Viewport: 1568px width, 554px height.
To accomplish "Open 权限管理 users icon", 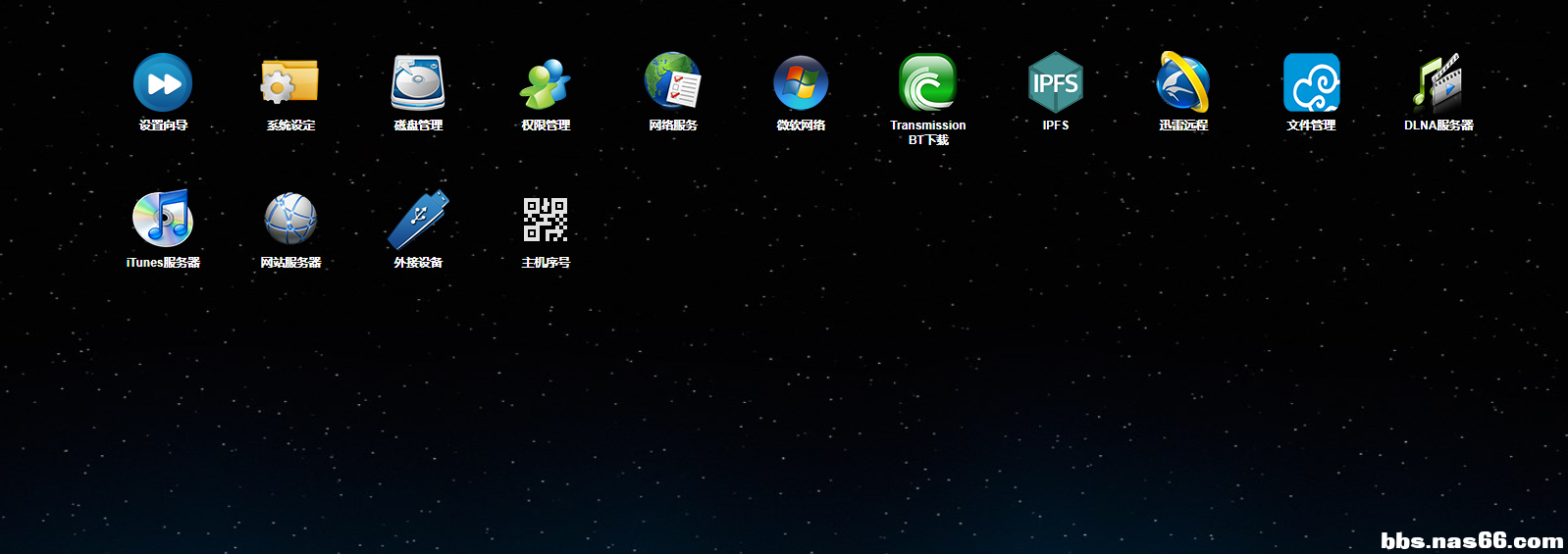I will [546, 84].
